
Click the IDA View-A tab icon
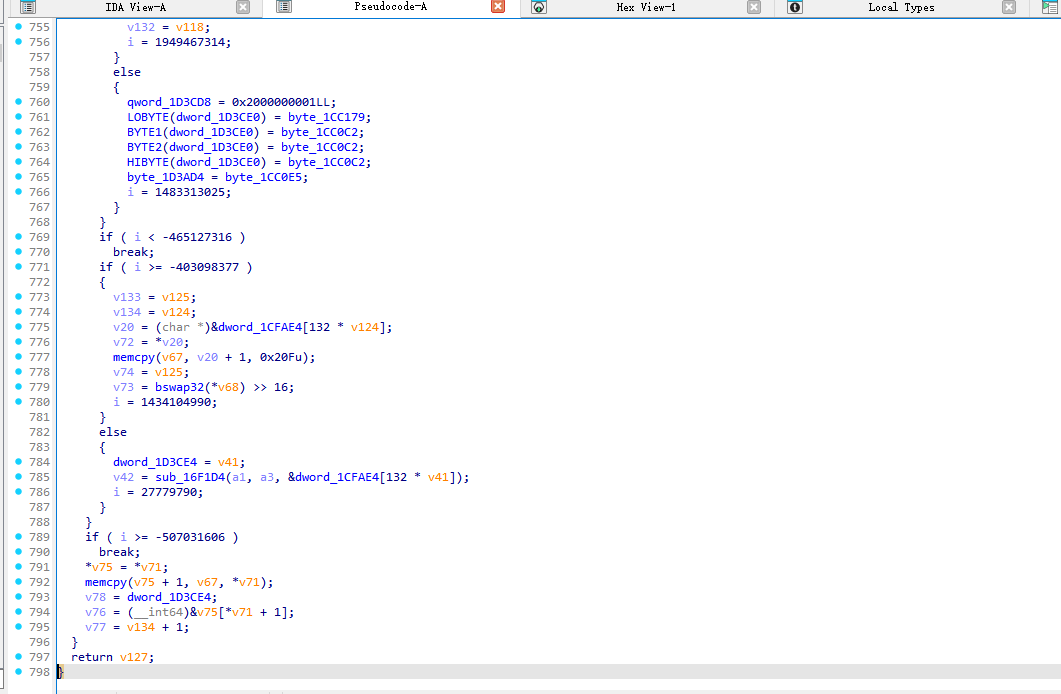coord(28,7)
